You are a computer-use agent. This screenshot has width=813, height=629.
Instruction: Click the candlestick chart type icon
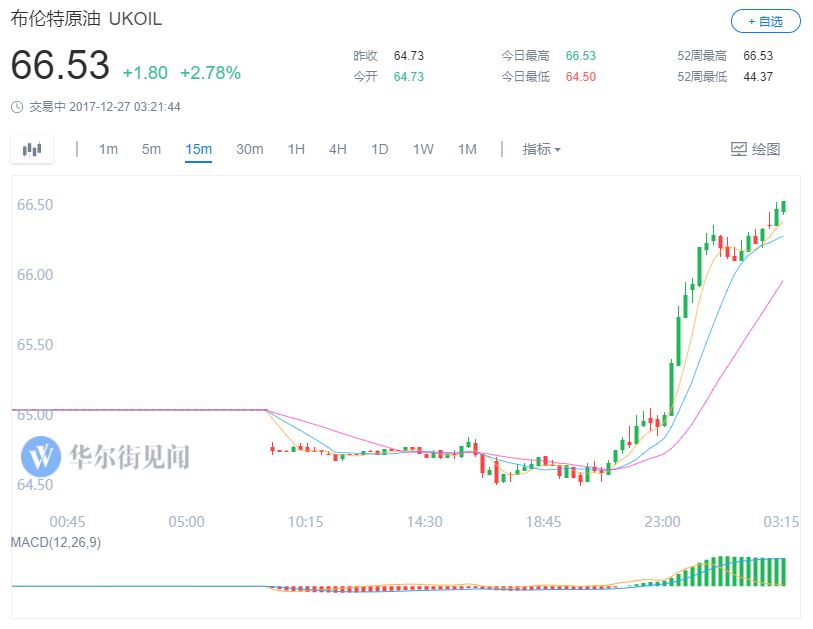(x=33, y=149)
